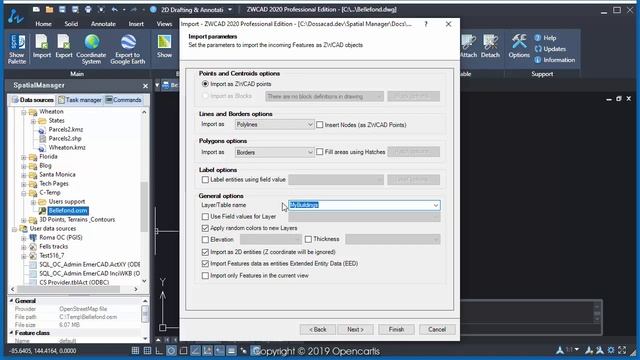Click the dialog help question mark
640x360 pixels.
click(x=426, y=24)
